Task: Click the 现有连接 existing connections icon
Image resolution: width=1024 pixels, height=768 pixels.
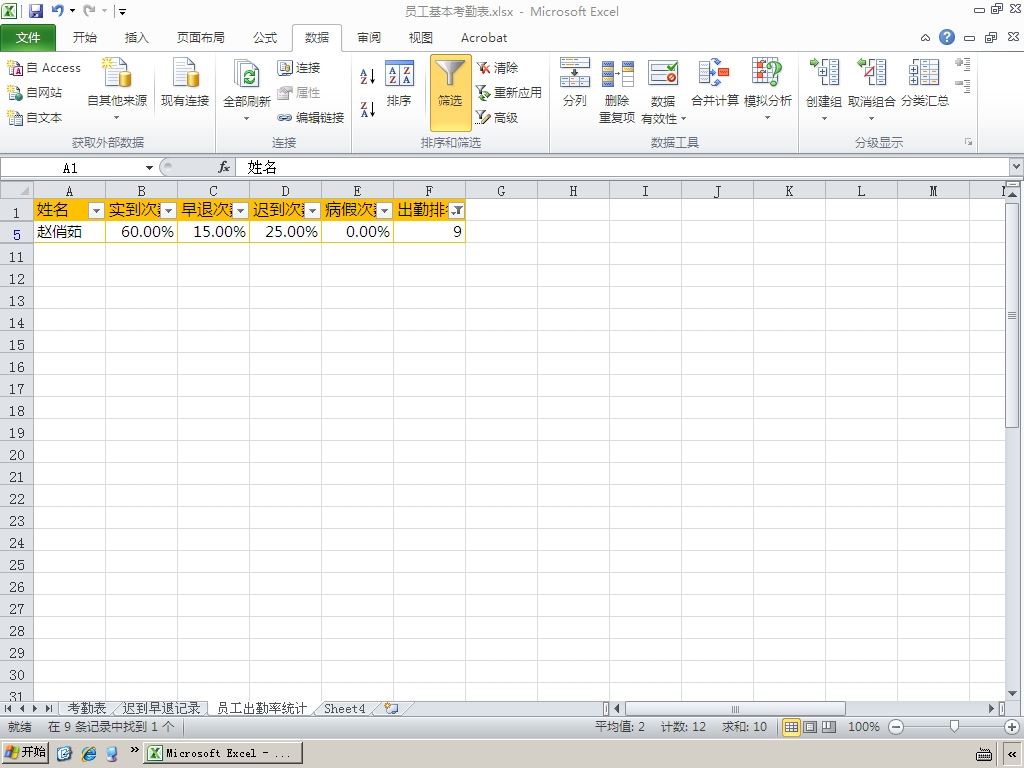Action: tap(185, 74)
